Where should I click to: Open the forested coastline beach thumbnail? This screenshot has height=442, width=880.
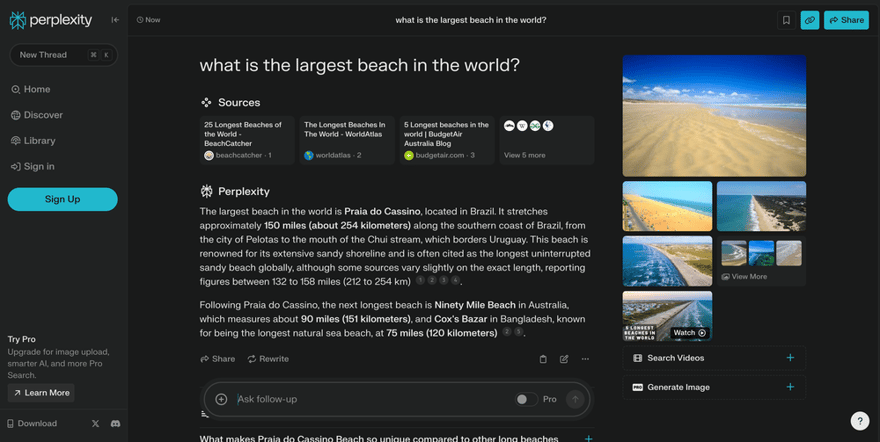point(761,206)
